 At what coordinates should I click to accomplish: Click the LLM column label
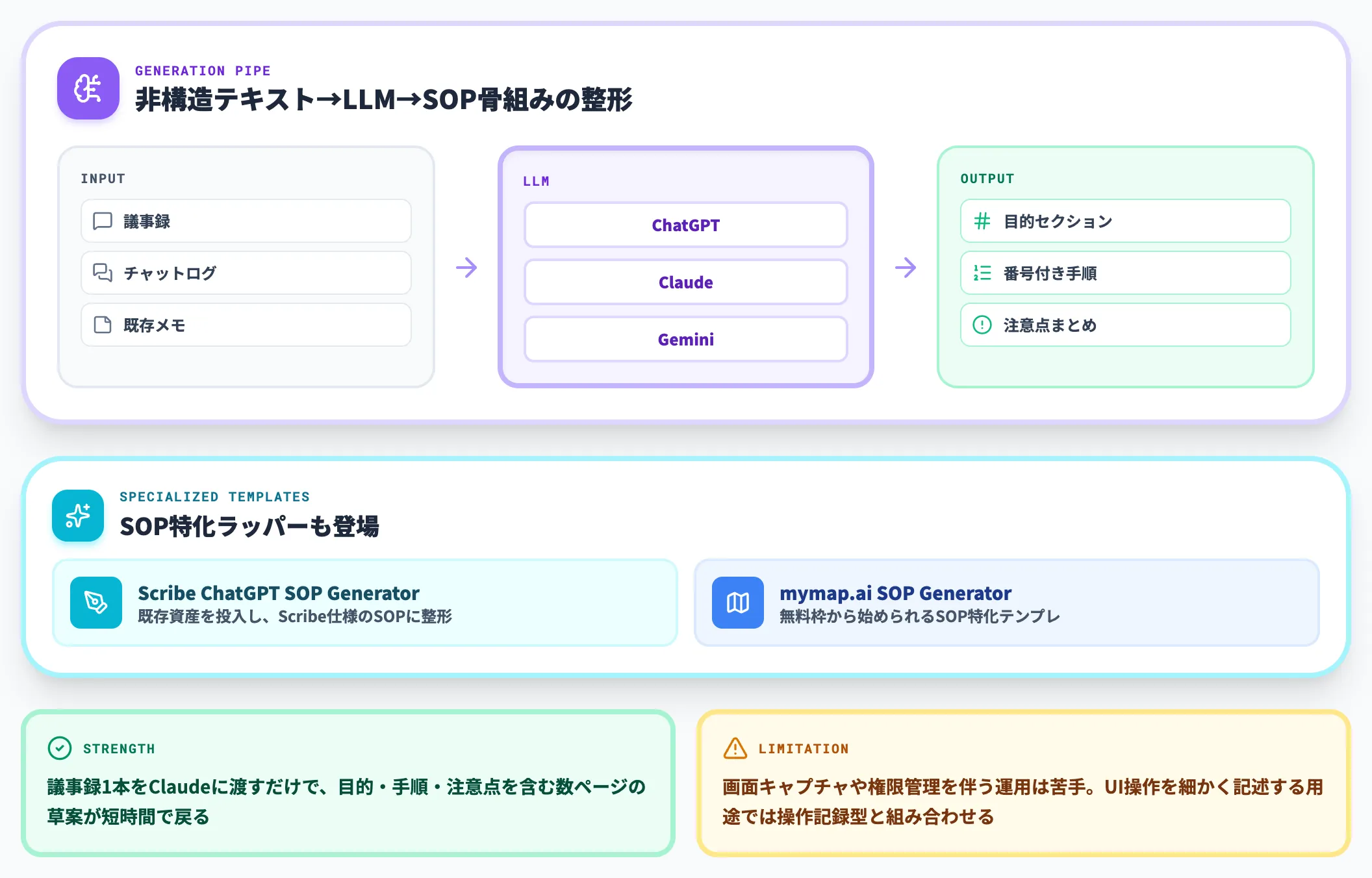pyautogui.click(x=536, y=181)
